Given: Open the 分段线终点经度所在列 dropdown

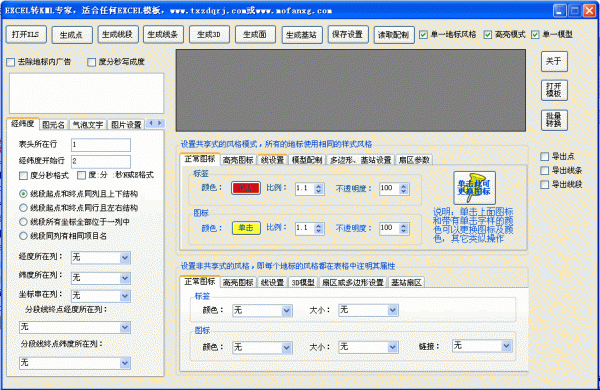Looking at the screenshot, I should pyautogui.click(x=75, y=327).
